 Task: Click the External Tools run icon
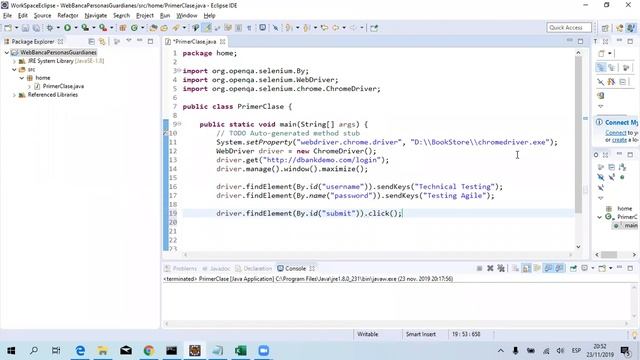[103, 28]
